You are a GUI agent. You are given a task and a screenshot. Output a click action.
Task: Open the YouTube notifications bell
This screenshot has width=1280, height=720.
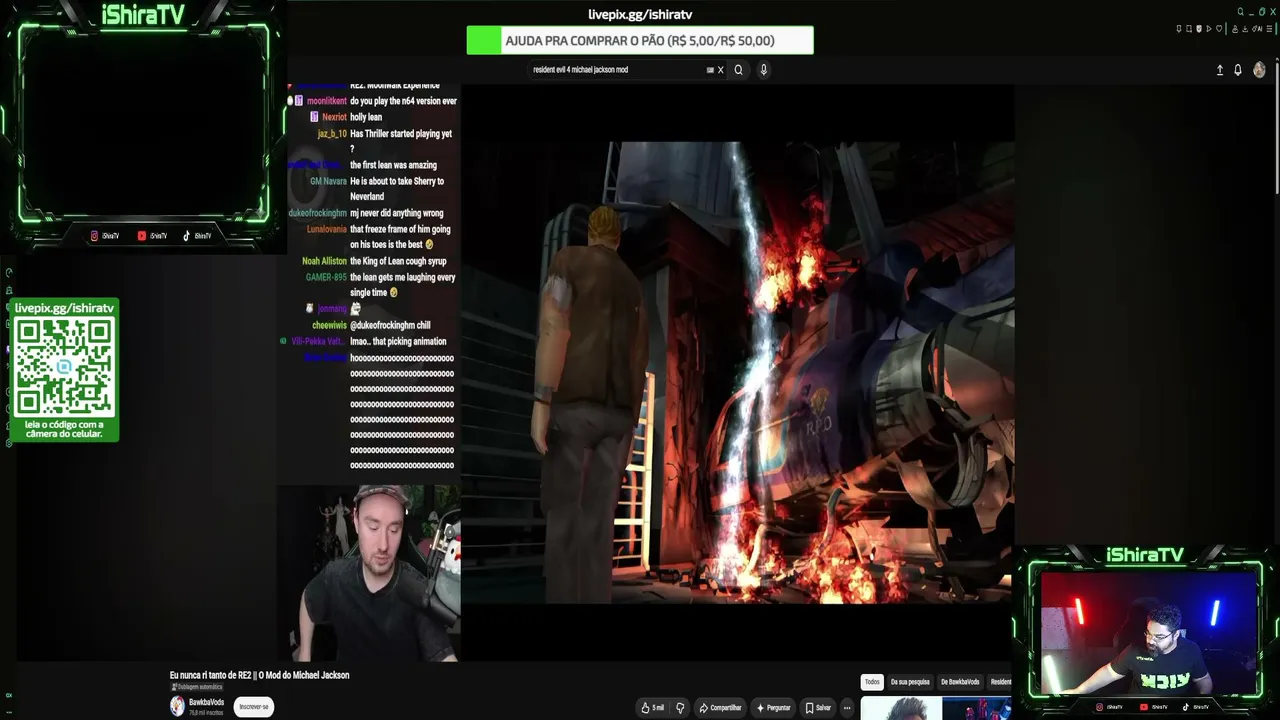pos(1238,70)
